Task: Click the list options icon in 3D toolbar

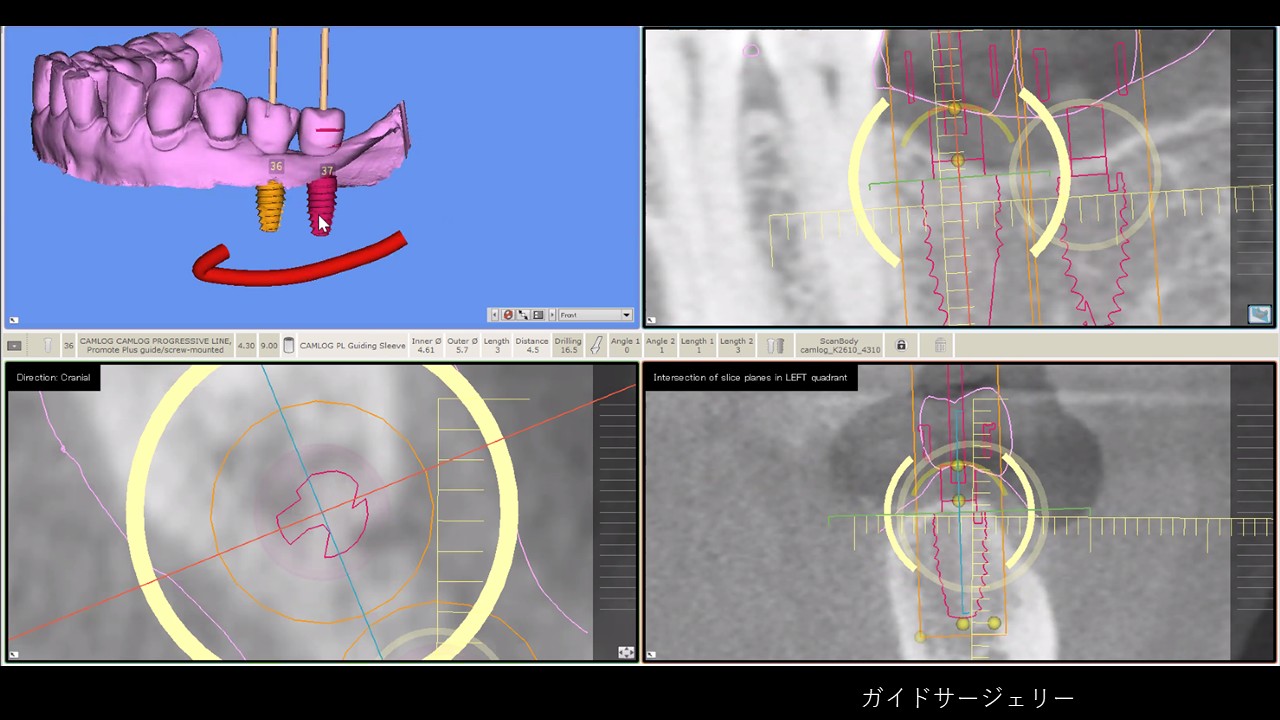Action: (x=538, y=315)
